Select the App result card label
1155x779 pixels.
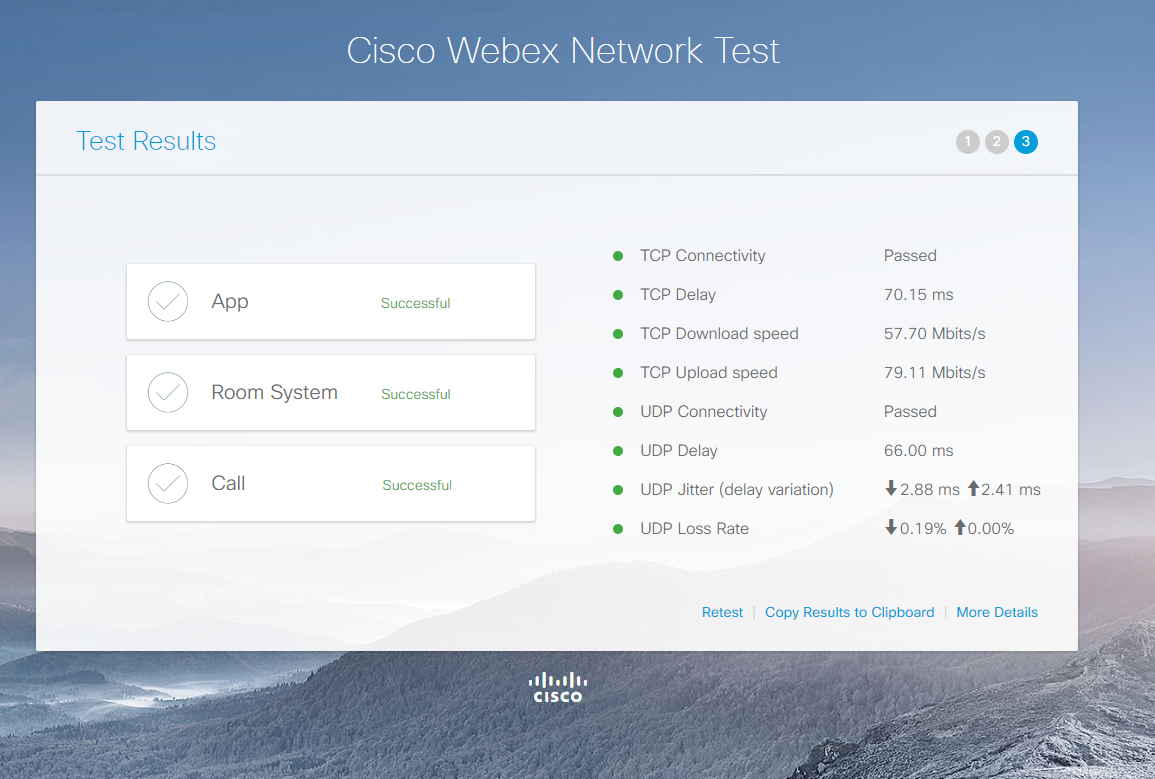point(230,302)
